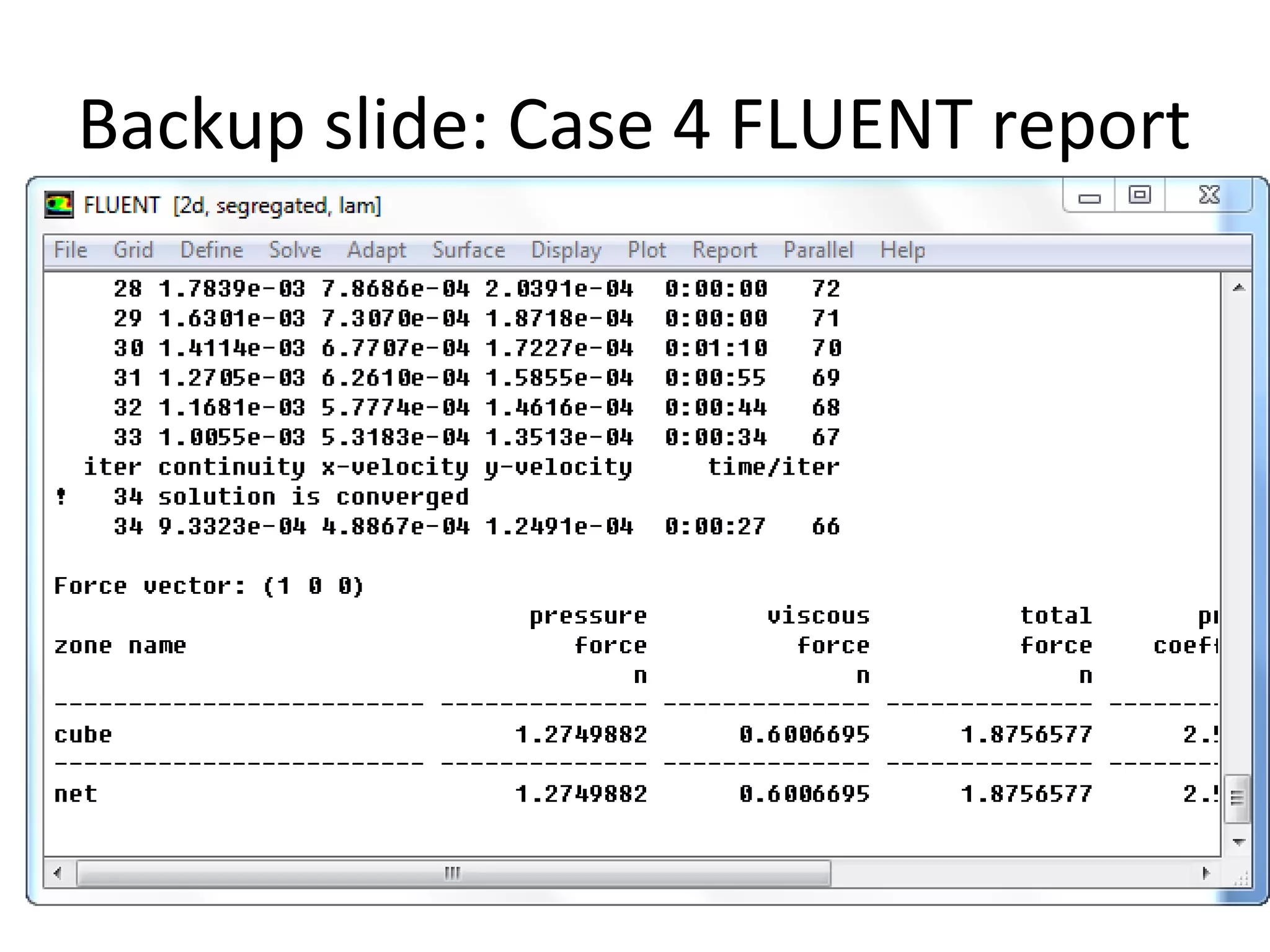1270x952 pixels.
Task: Click the horizontal scrollbar left arrow
Action: click(58, 873)
